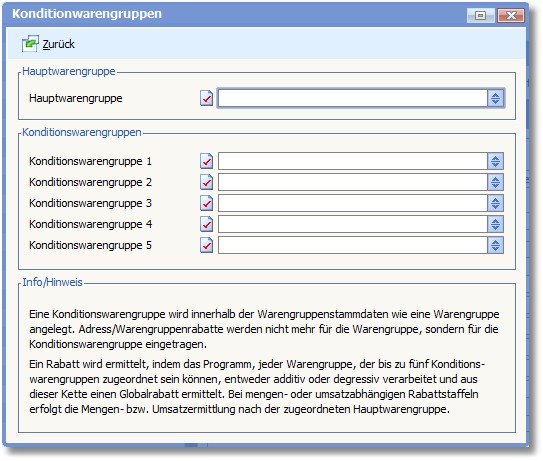
Task: Open lookup icon for Konditionswarengruppe 3
Action: [x=206, y=203]
